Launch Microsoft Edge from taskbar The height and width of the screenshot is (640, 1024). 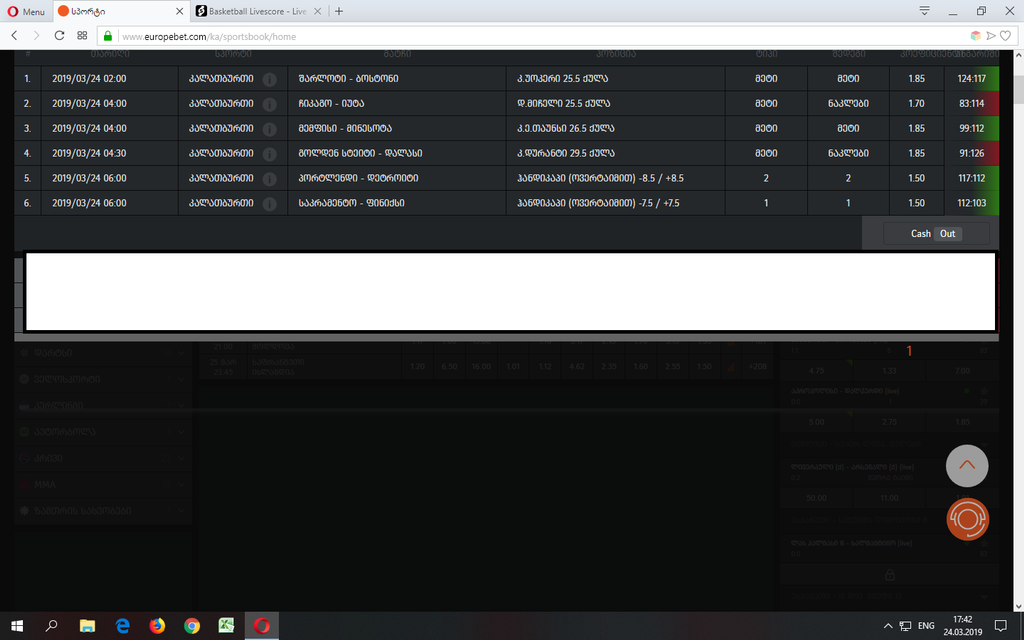click(x=122, y=626)
